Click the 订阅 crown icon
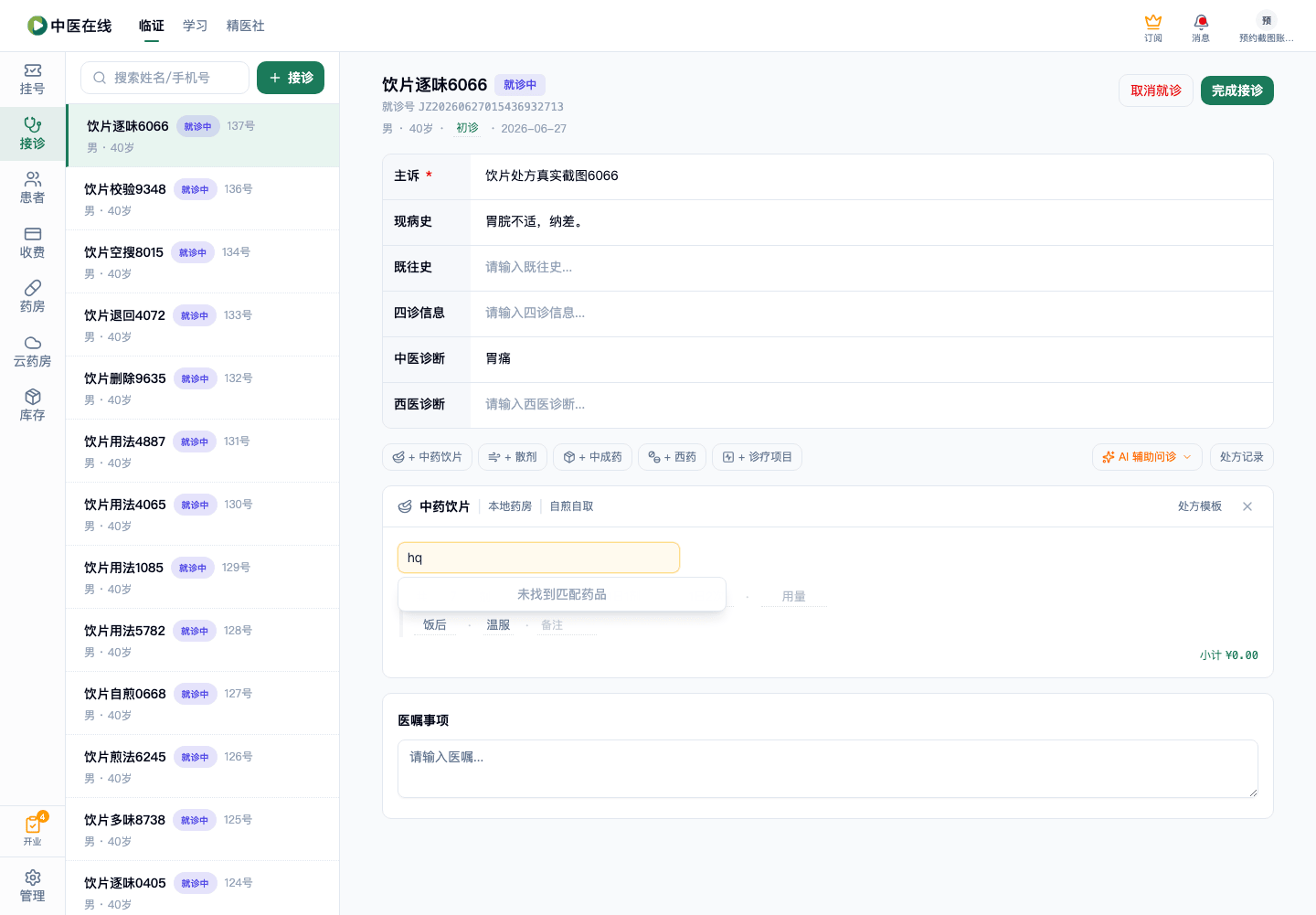 pos(1153,27)
